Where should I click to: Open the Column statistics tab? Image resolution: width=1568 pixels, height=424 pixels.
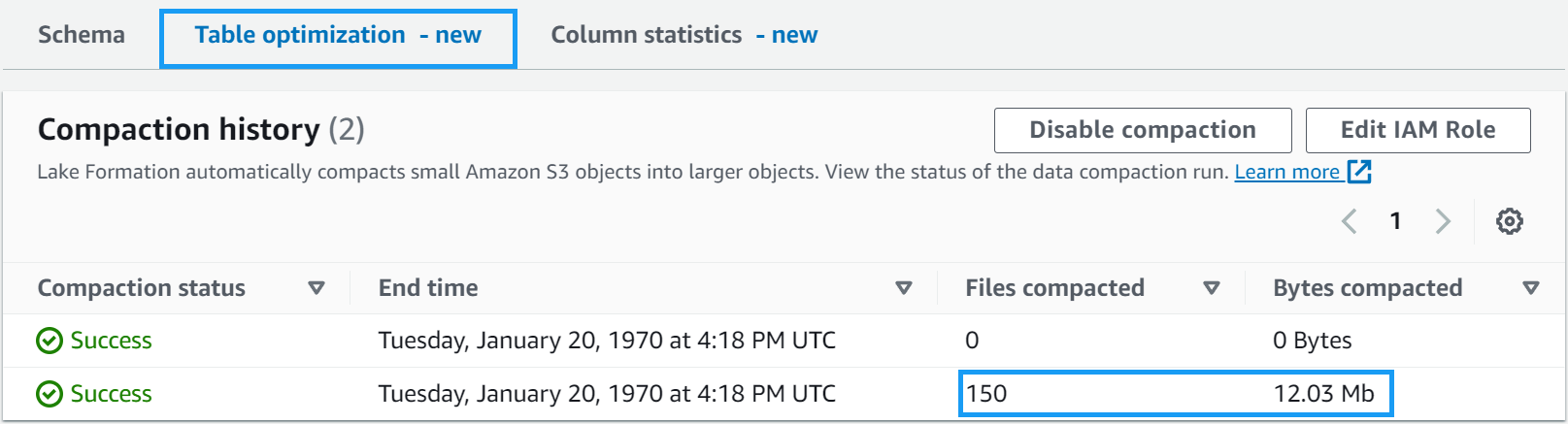pos(684,35)
